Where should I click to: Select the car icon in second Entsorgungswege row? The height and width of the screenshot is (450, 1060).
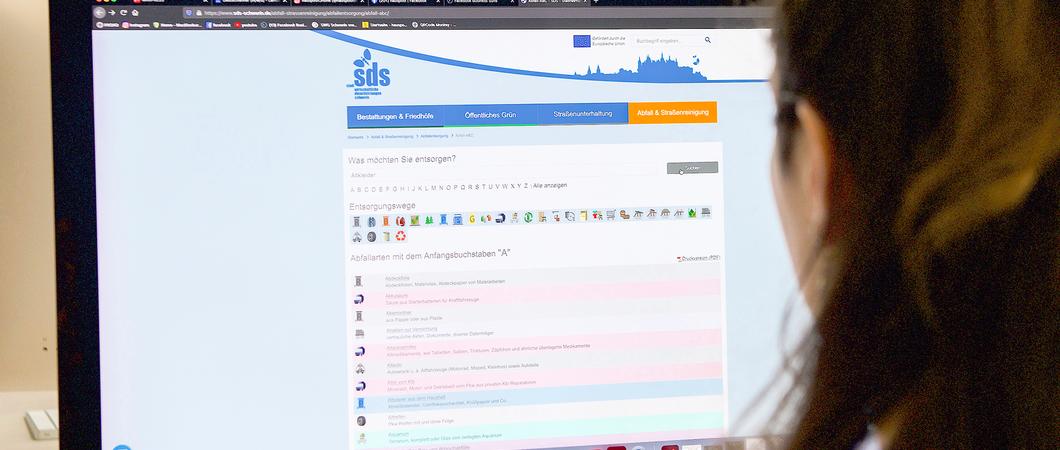(357, 237)
